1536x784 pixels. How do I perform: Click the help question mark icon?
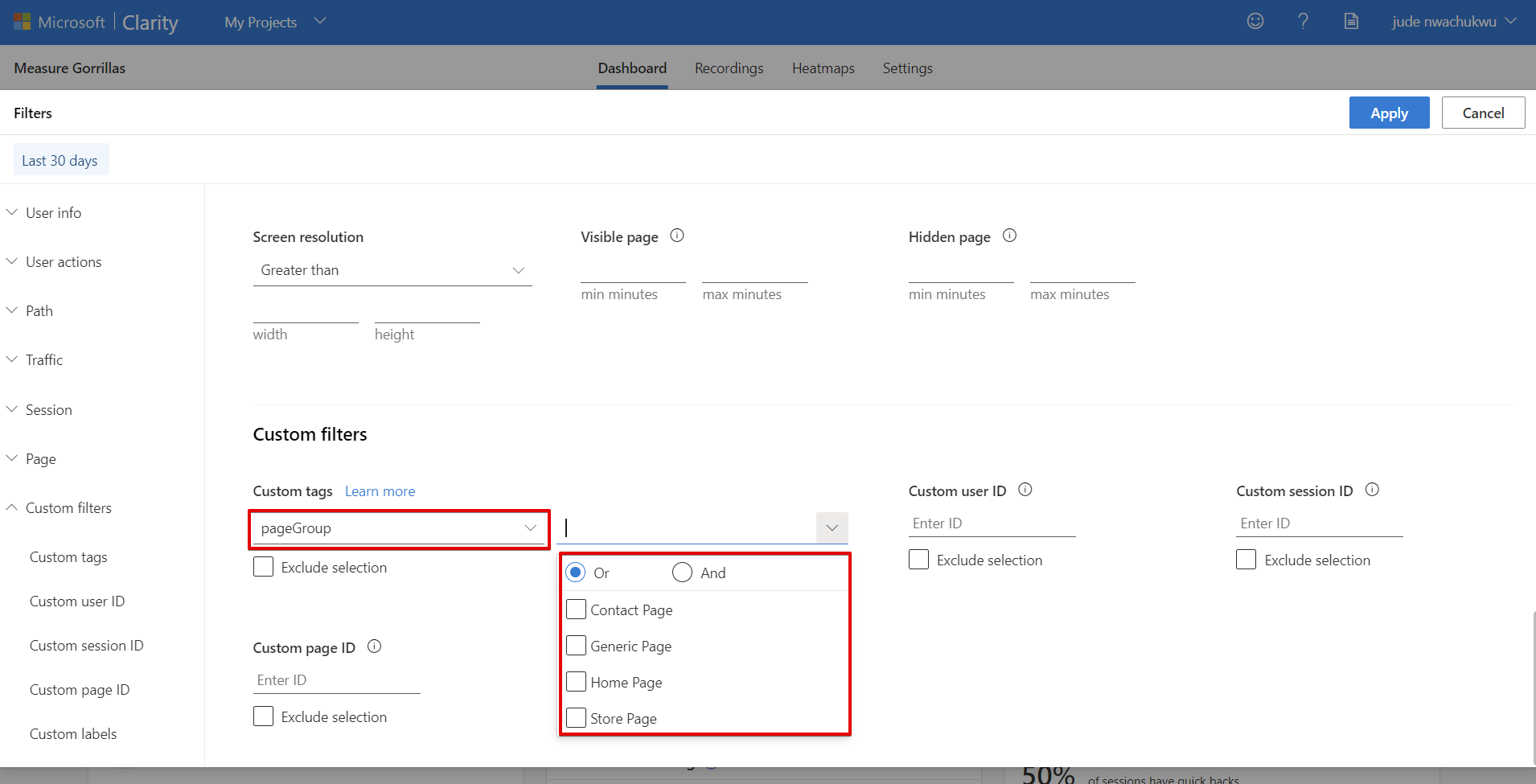1304,21
